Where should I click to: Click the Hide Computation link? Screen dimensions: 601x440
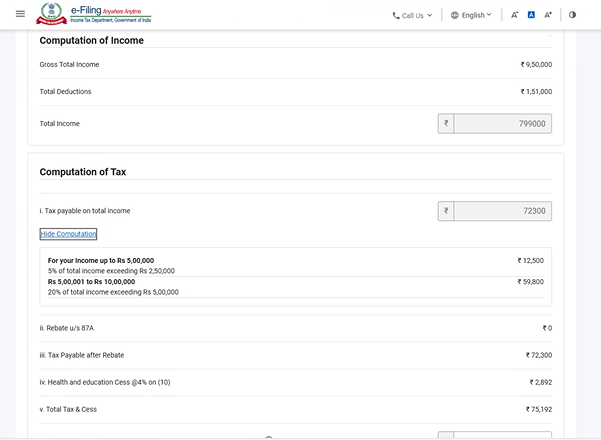(x=68, y=234)
